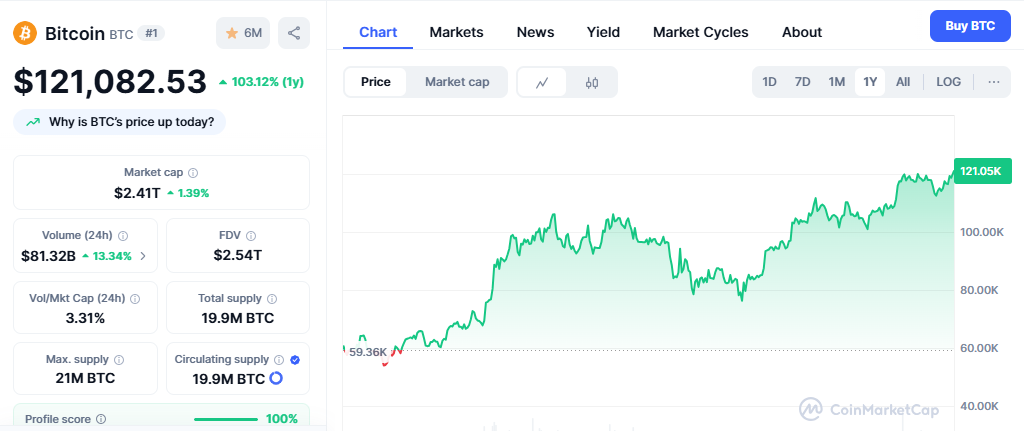Click the $2.54T FDV value
Viewport: 1024px width, 431px height.
[x=238, y=255]
